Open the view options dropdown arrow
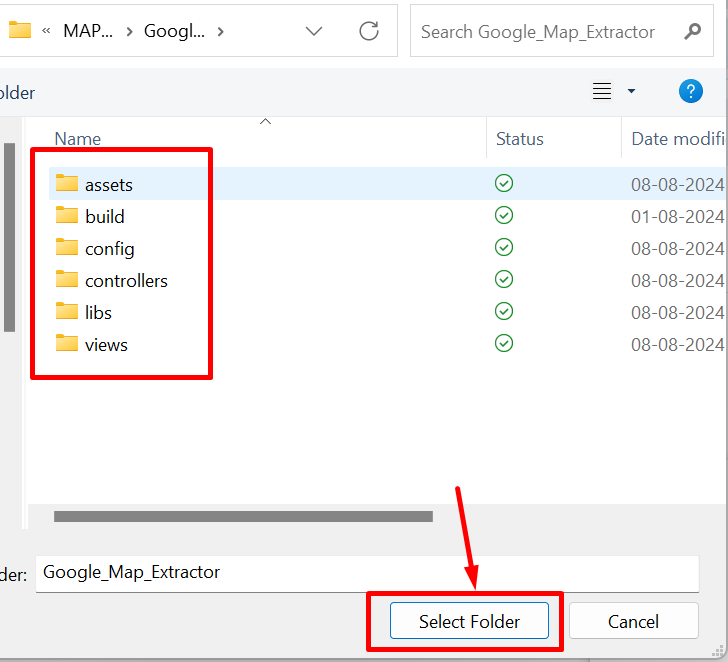Image resolution: width=728 pixels, height=662 pixels. coord(631,91)
